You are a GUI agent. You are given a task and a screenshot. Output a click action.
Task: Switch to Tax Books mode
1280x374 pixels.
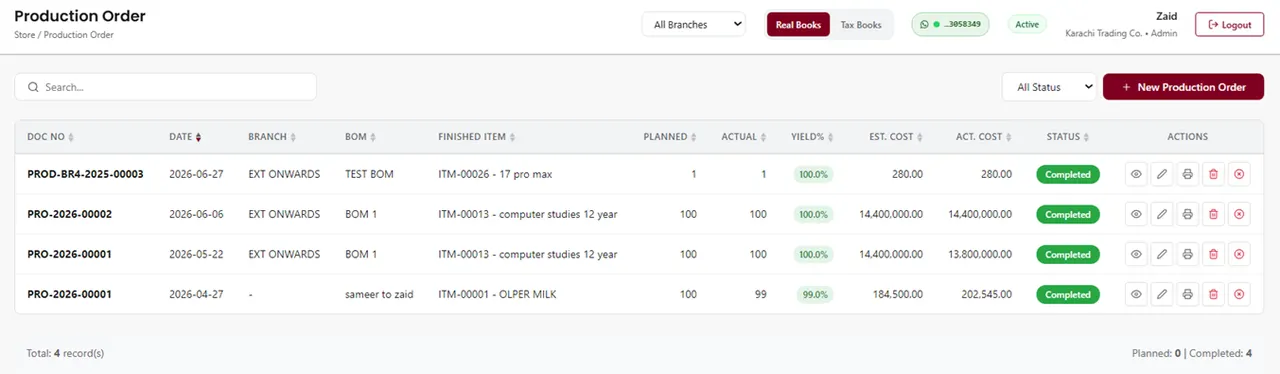point(861,24)
